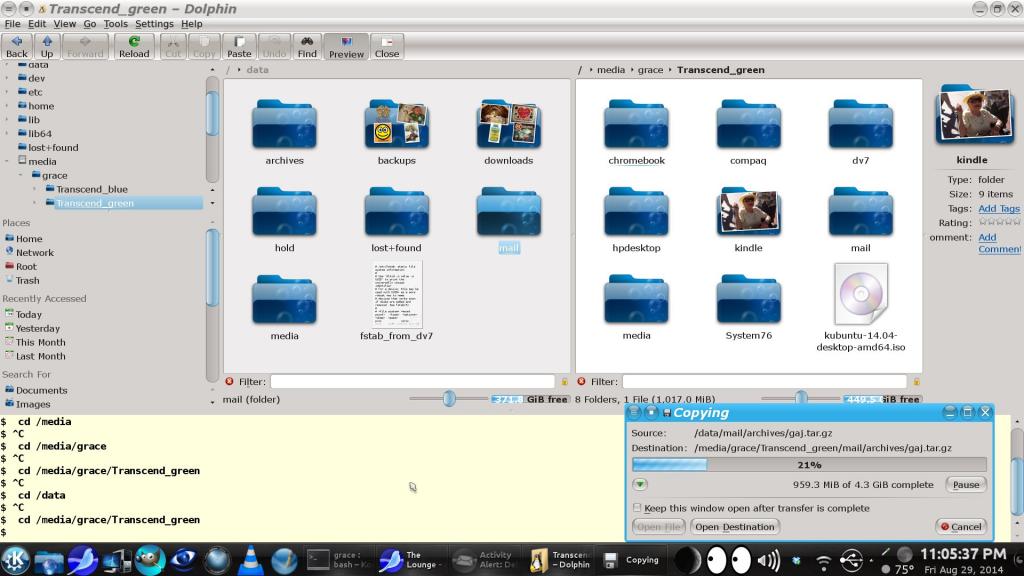The width and height of the screenshot is (1024, 576).
Task: Pause the file copy transfer
Action: click(x=965, y=484)
